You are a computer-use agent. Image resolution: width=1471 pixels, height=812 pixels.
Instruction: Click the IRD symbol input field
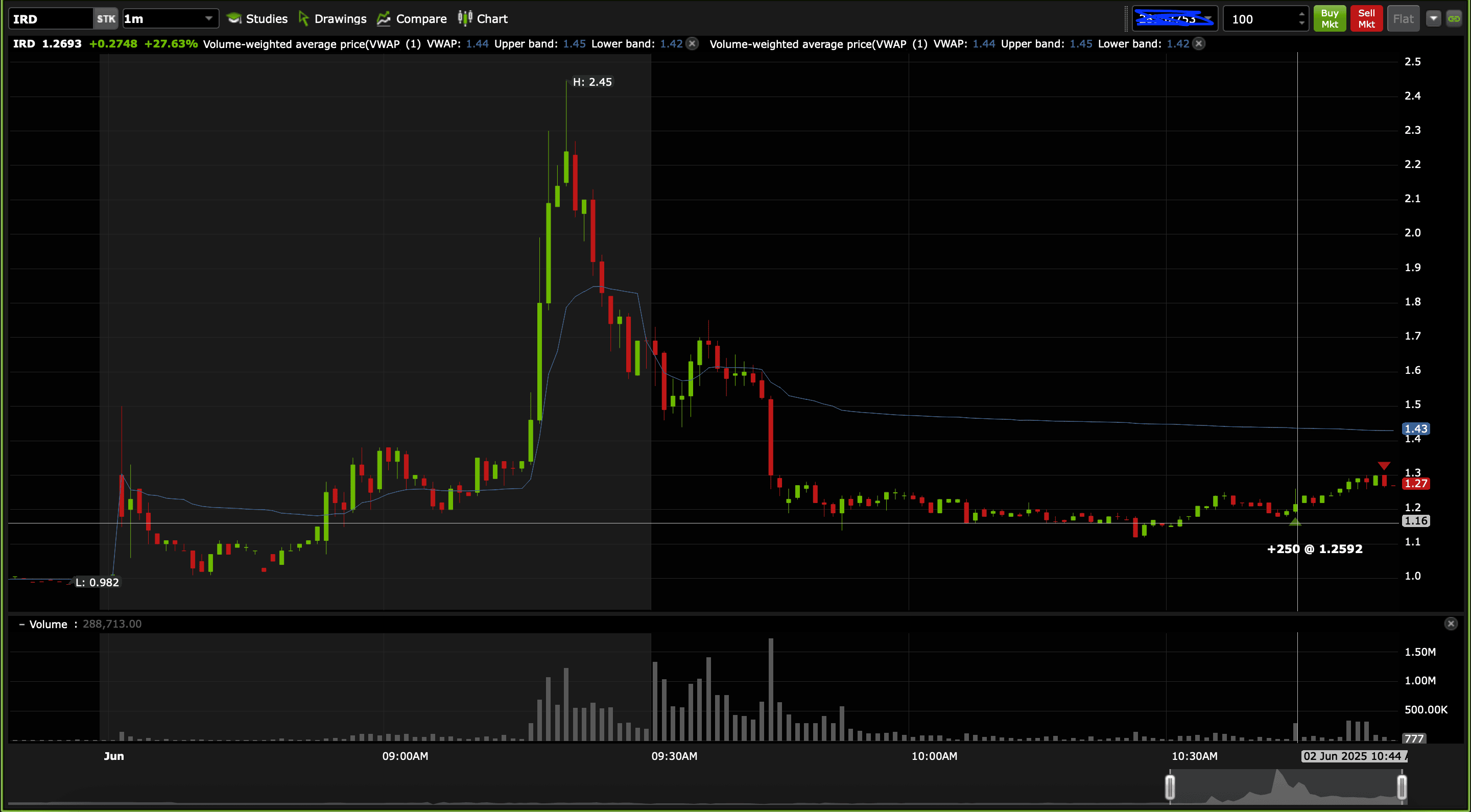tap(50, 19)
